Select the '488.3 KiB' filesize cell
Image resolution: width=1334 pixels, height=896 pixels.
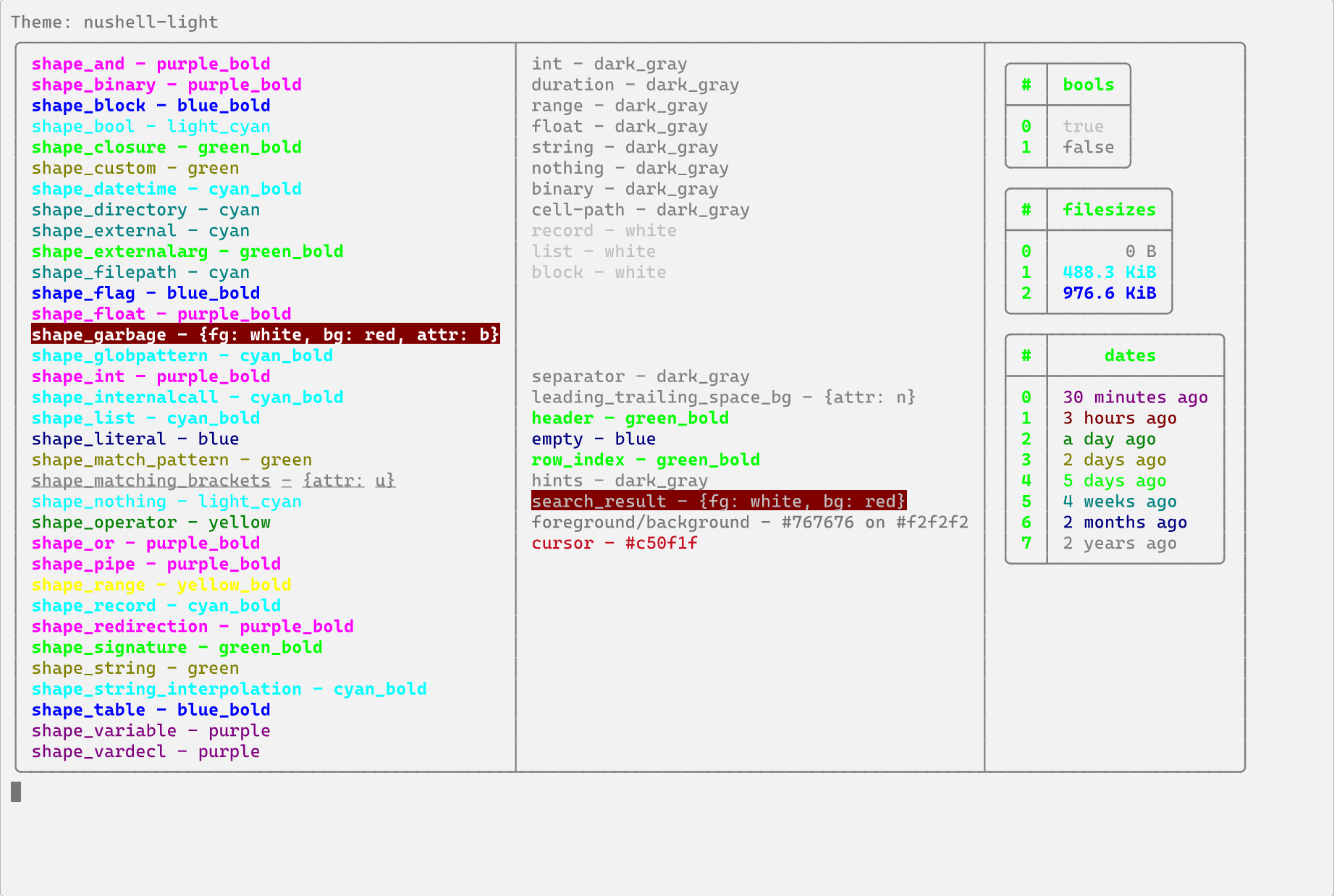click(1110, 273)
